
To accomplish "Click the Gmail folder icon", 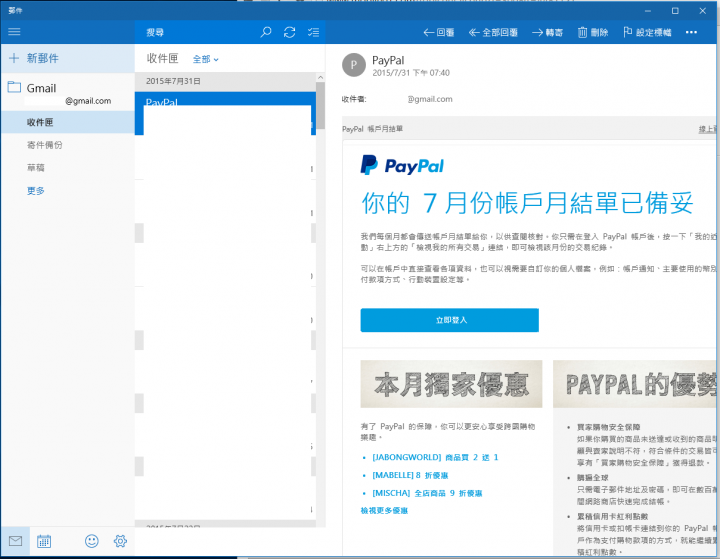I will (14, 87).
